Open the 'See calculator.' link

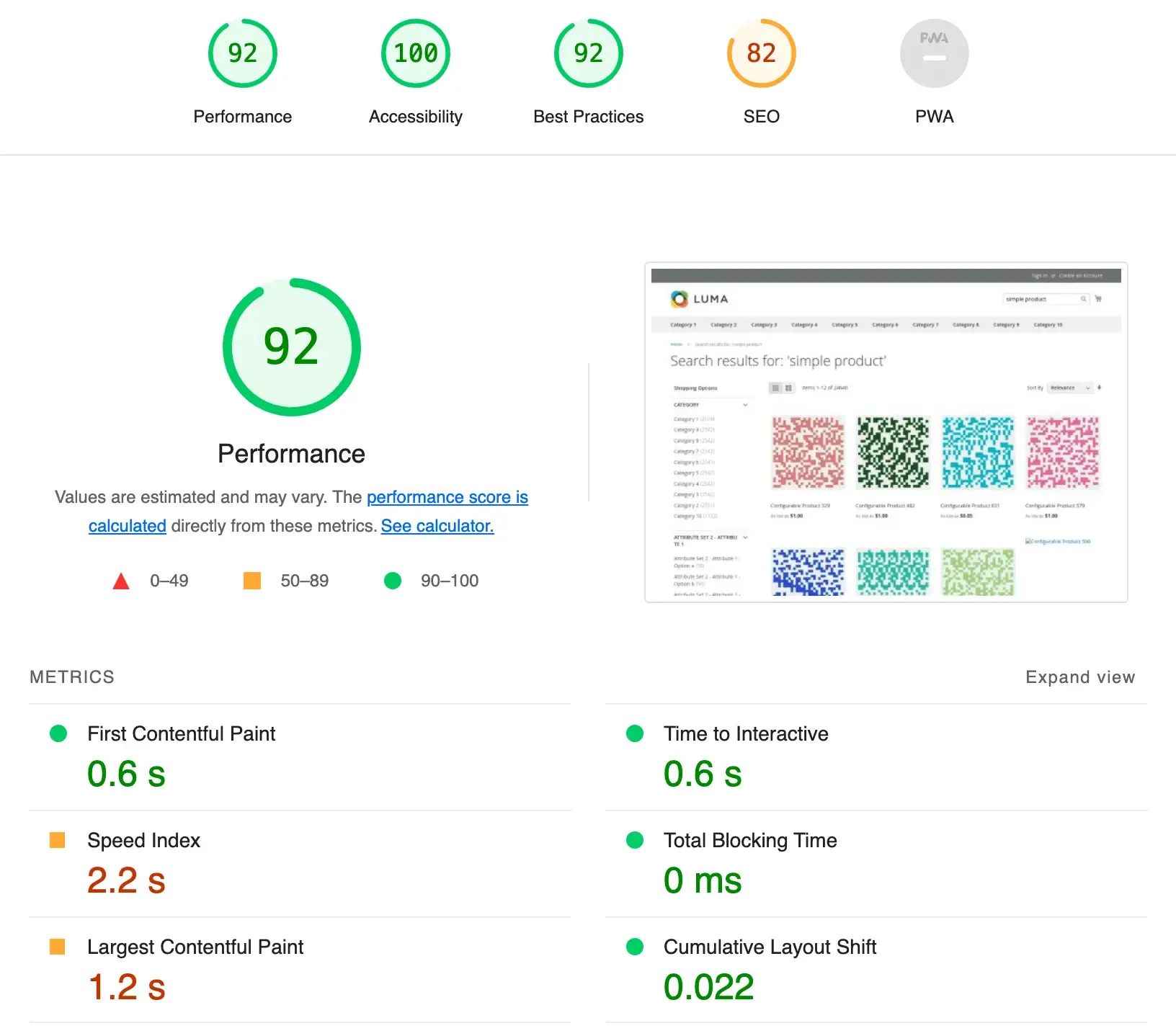tap(437, 526)
